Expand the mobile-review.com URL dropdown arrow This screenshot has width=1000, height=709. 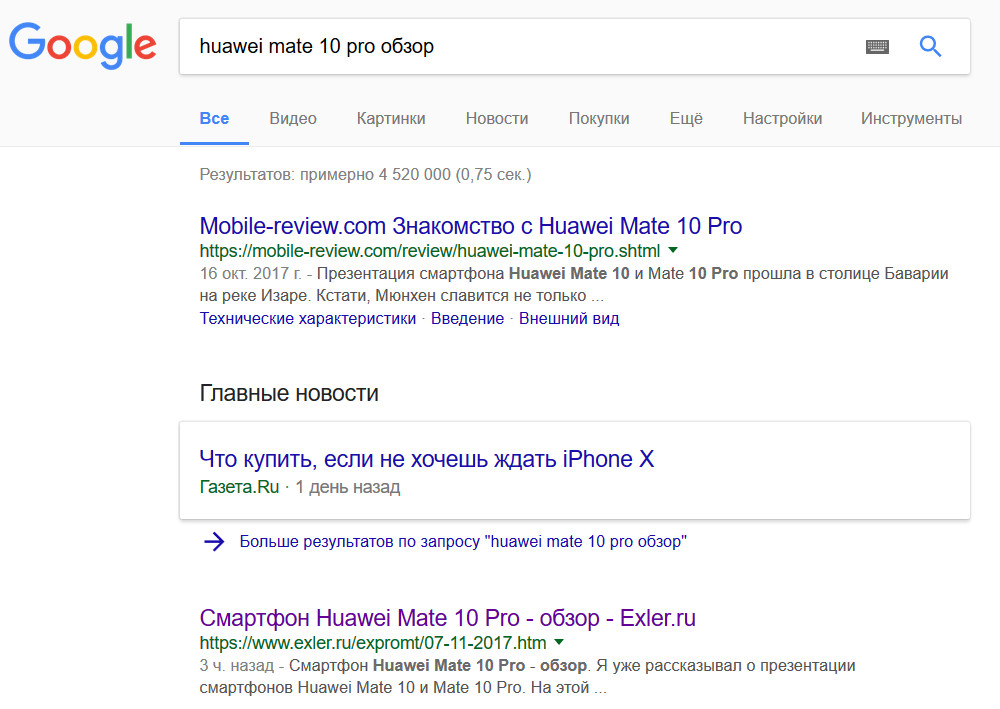coord(673,250)
